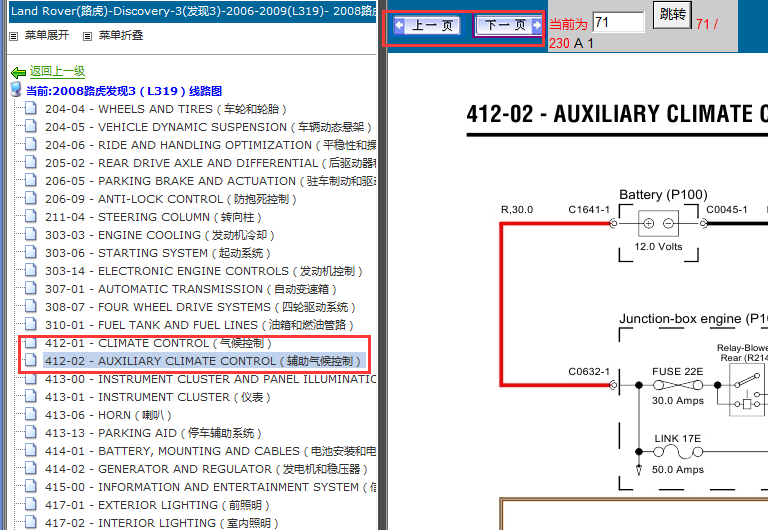Open 206-05 PARKING BRAKE AND ACTUATION
This screenshot has width=768, height=530.
coord(210,181)
